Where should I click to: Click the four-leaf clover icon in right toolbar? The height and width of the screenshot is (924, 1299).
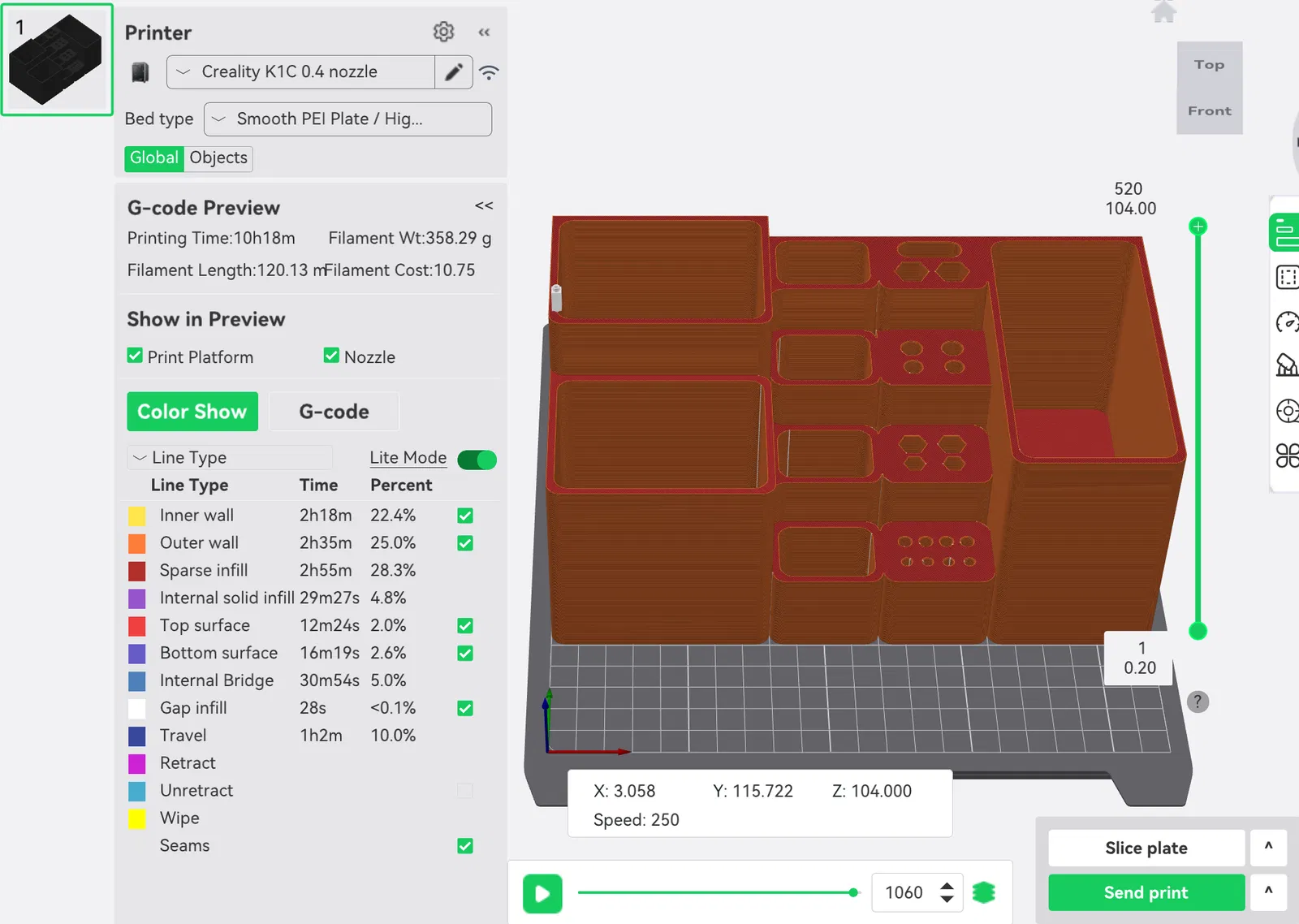[x=1288, y=456]
